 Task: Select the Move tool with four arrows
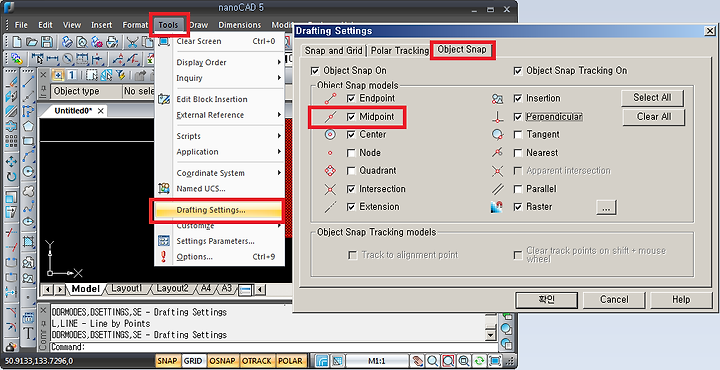pos(11,161)
